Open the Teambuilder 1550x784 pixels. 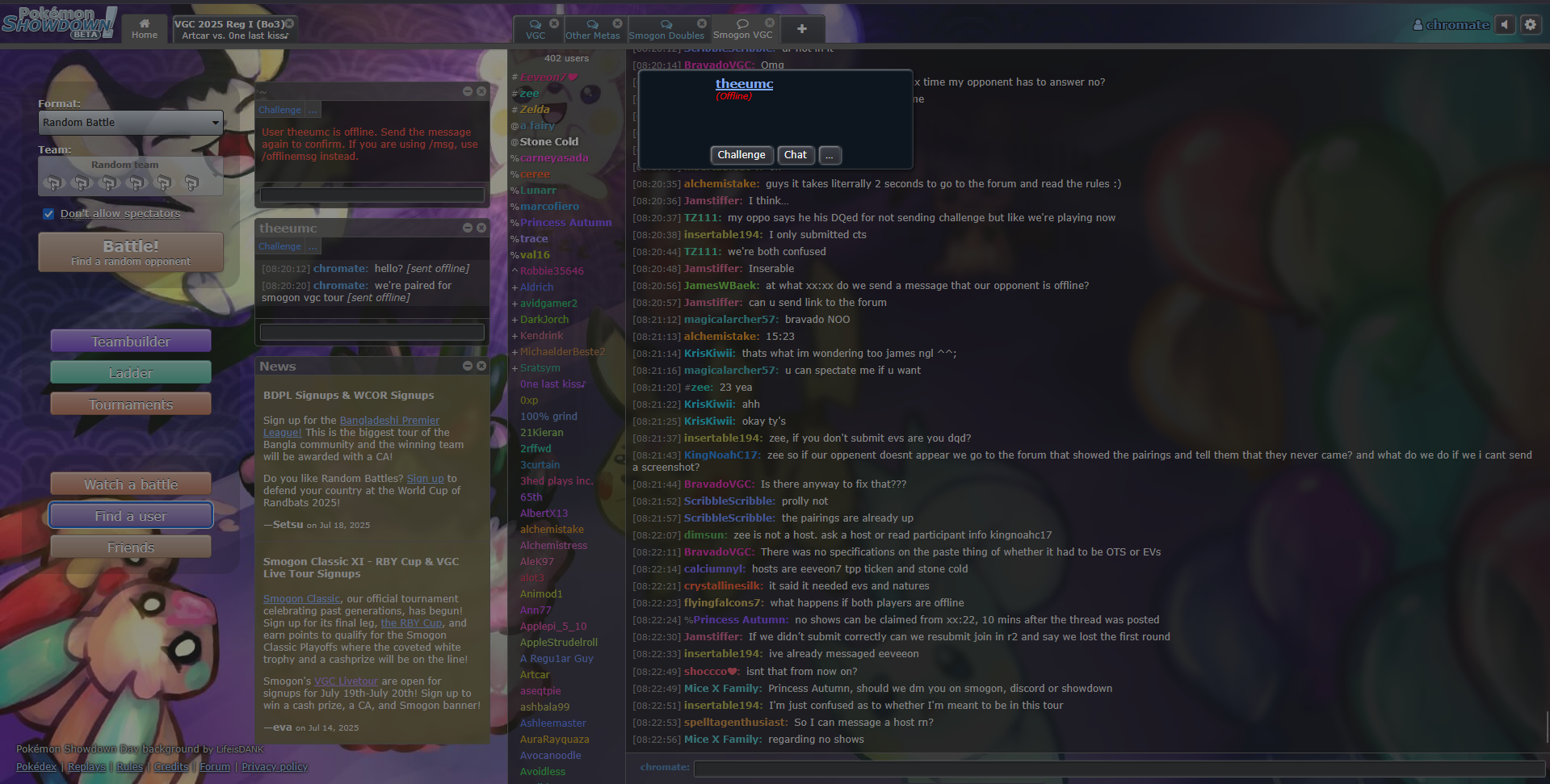click(131, 342)
